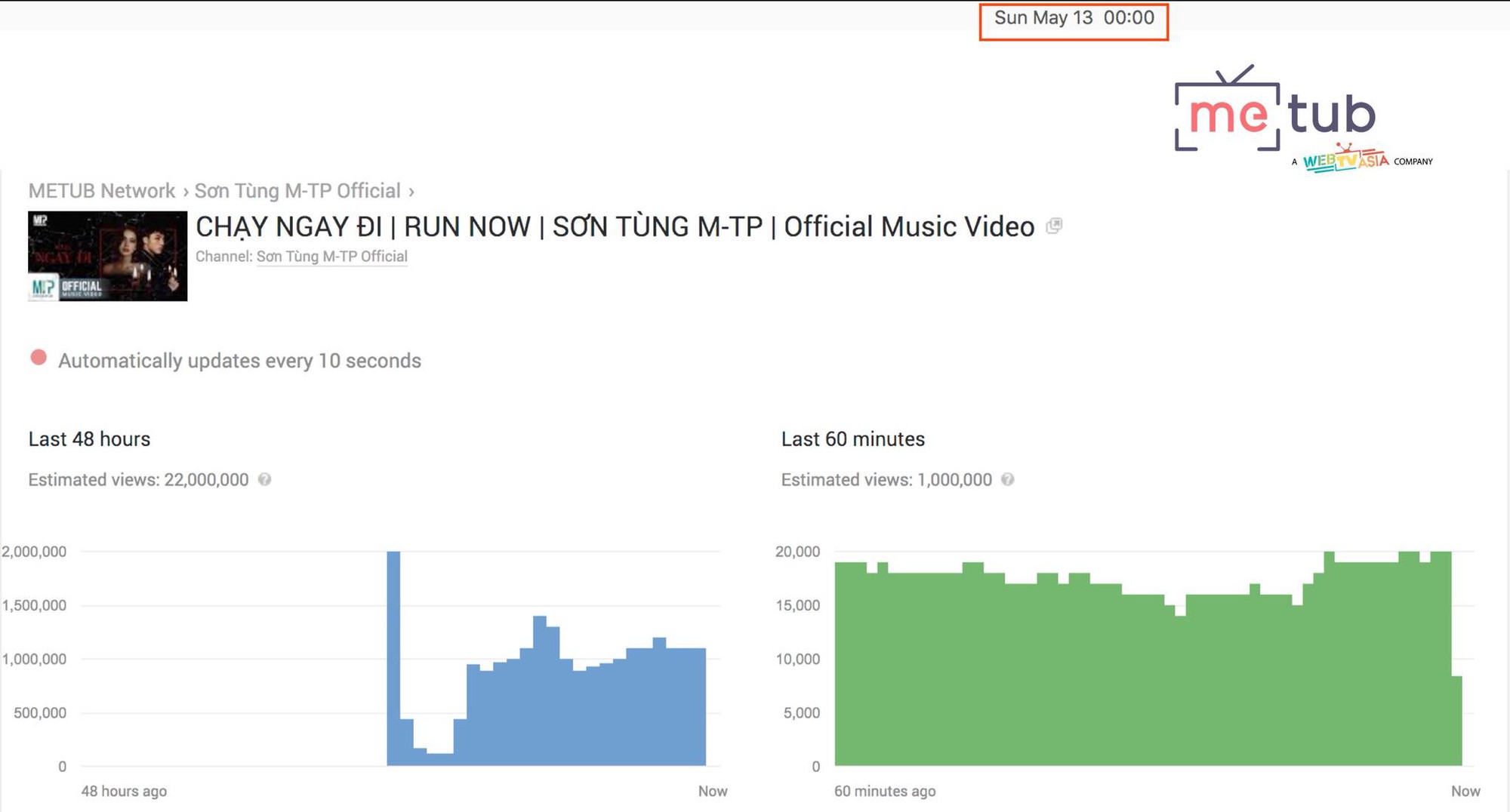Click the red live update indicator dot
The height and width of the screenshot is (812, 1510).
point(39,358)
